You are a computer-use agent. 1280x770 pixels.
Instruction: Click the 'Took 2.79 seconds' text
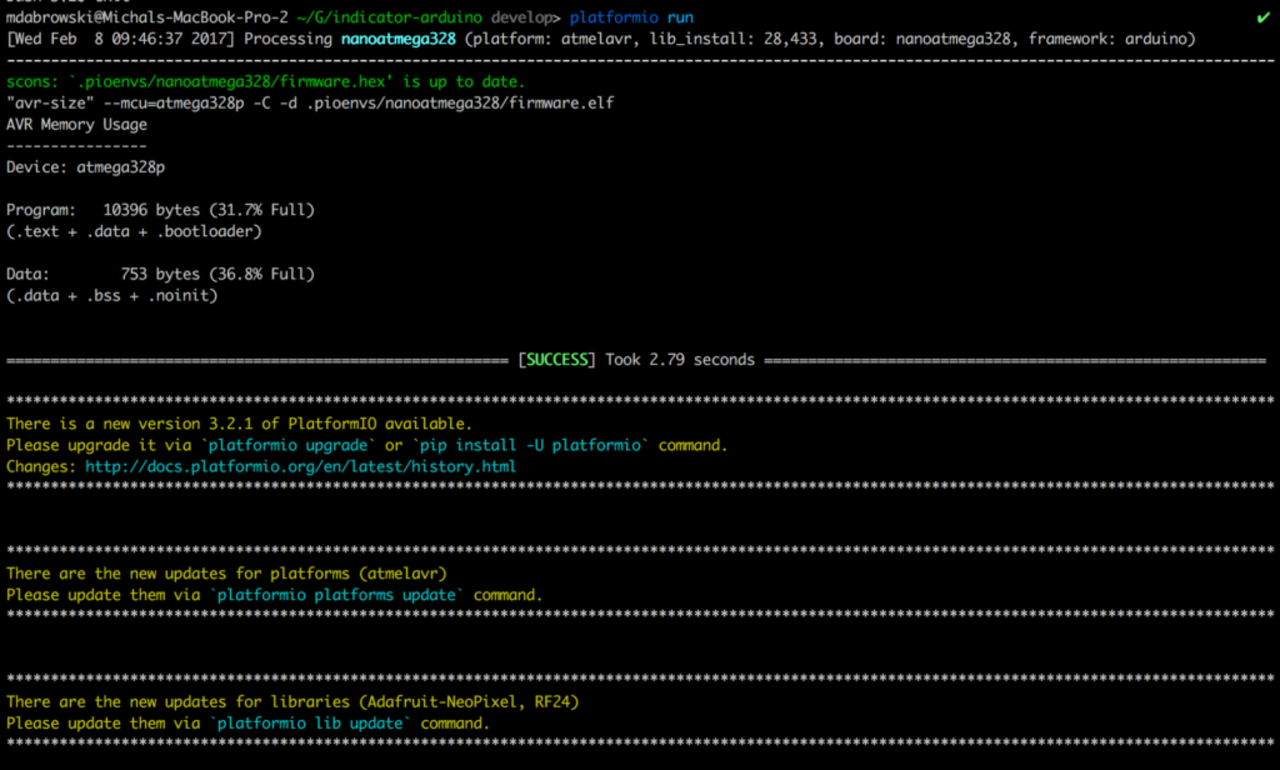point(679,360)
